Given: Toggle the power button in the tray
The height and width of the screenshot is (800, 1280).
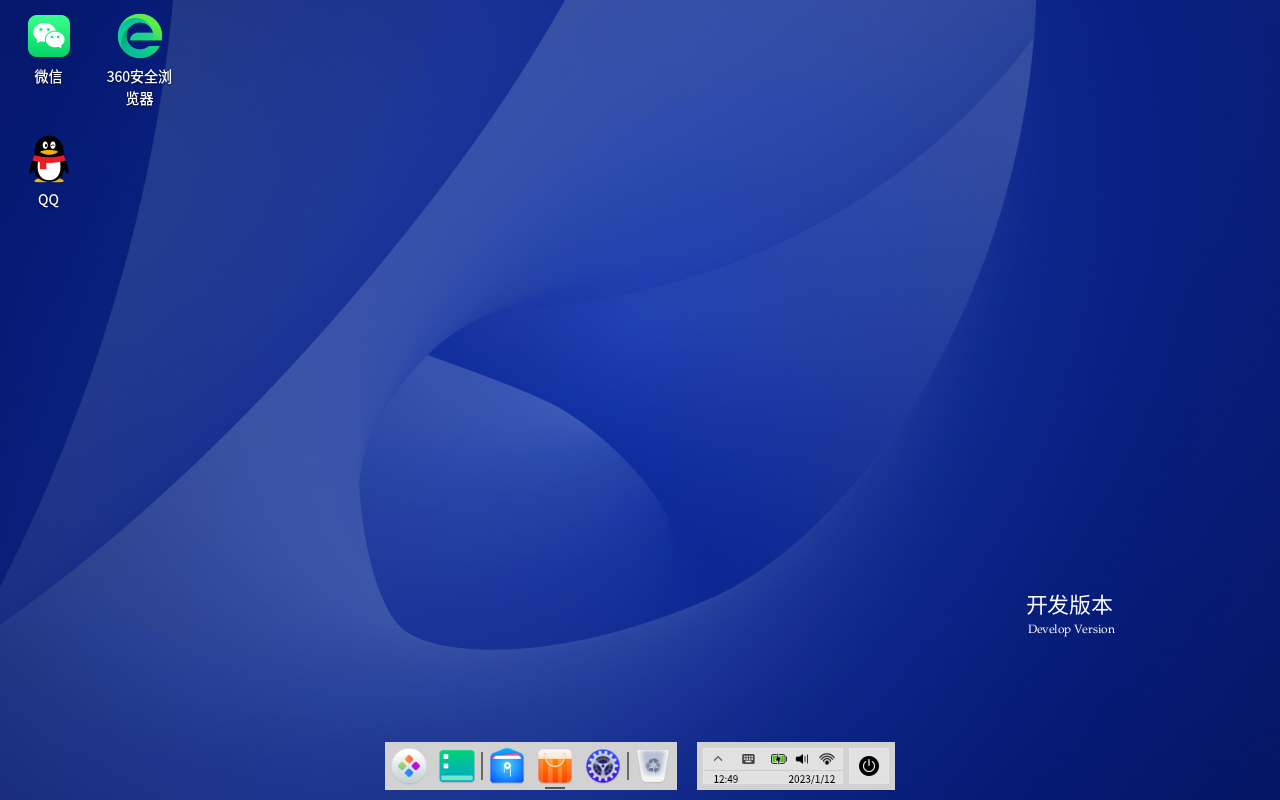Looking at the screenshot, I should click(868, 766).
